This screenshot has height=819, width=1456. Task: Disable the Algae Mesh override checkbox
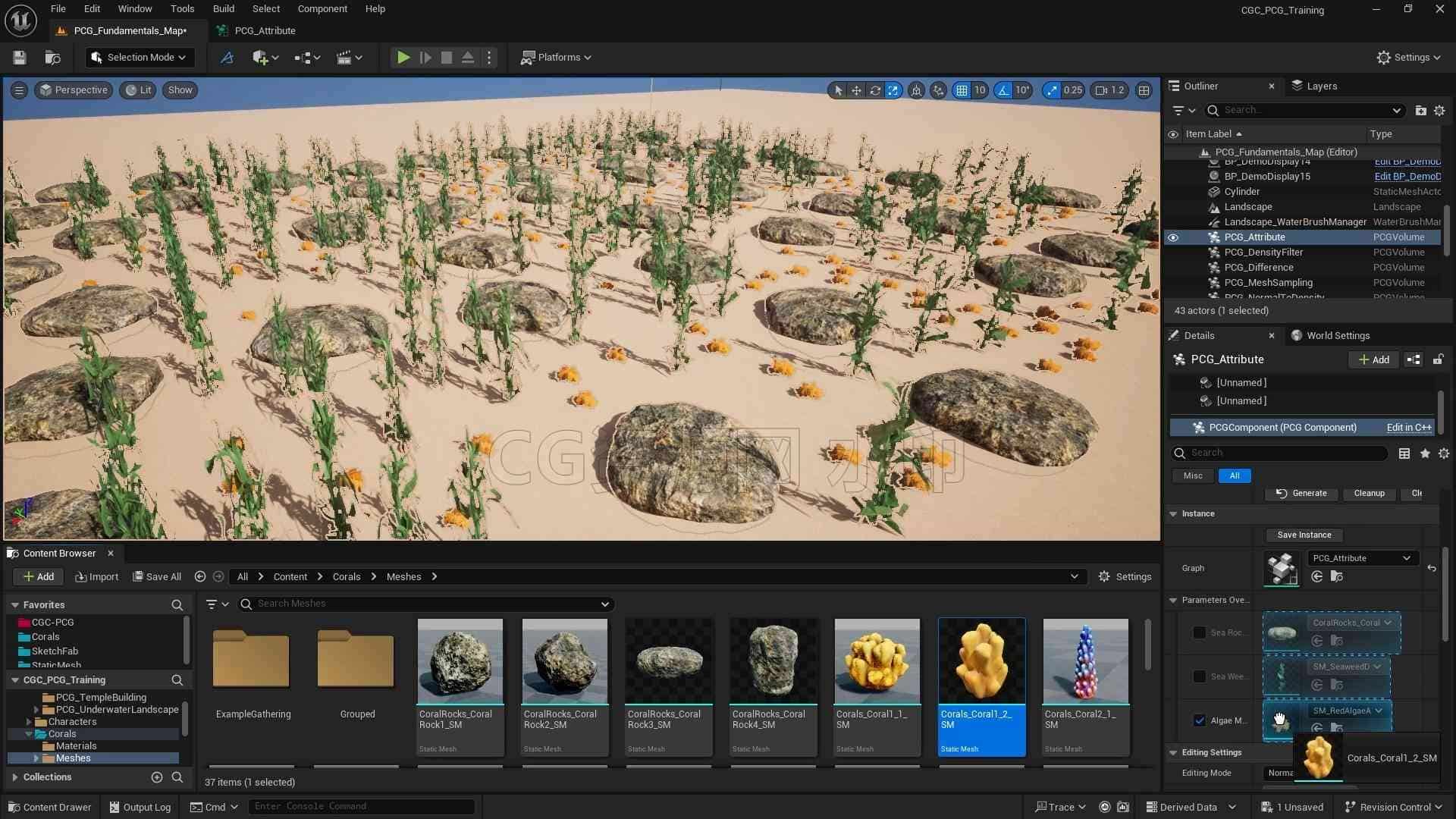click(x=1199, y=720)
